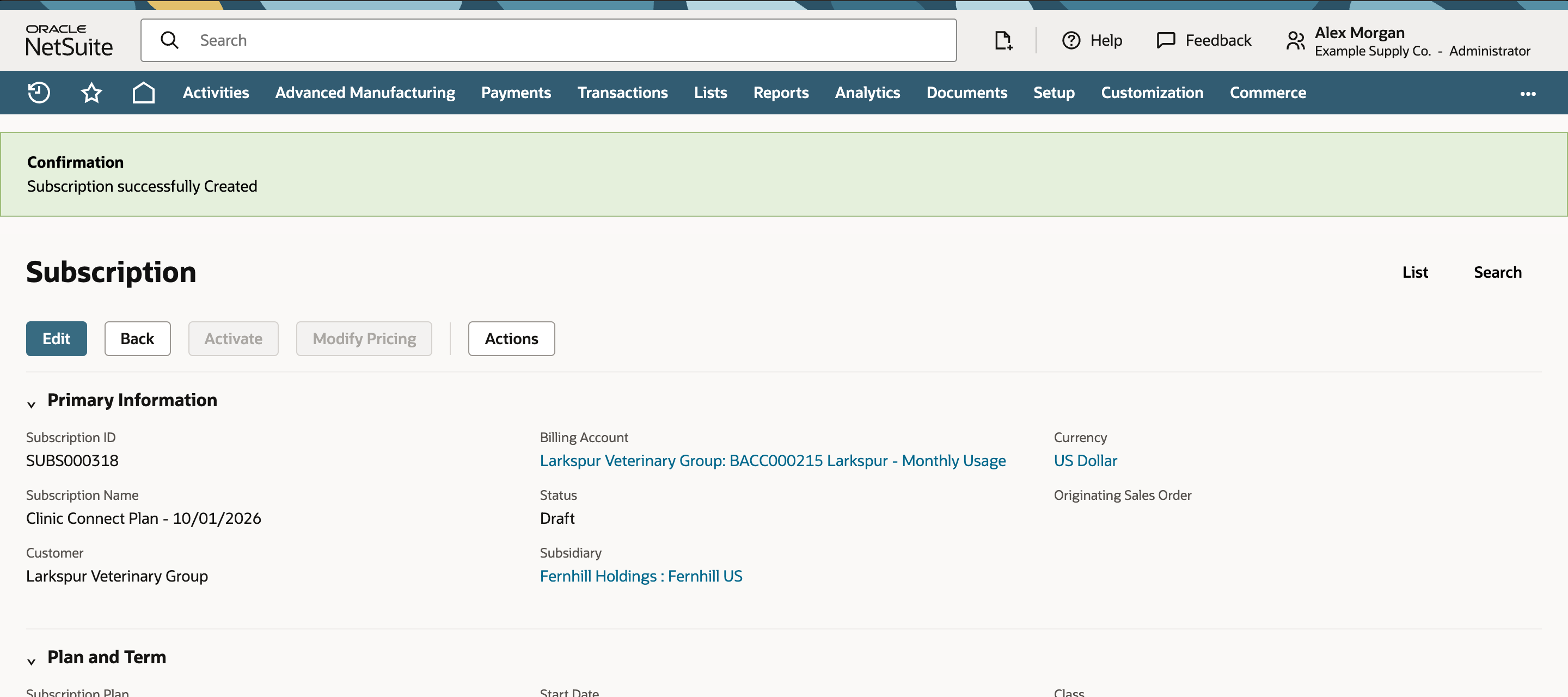This screenshot has height=697, width=1568.
Task: Collapse the Plan and Term section
Action: [32, 661]
